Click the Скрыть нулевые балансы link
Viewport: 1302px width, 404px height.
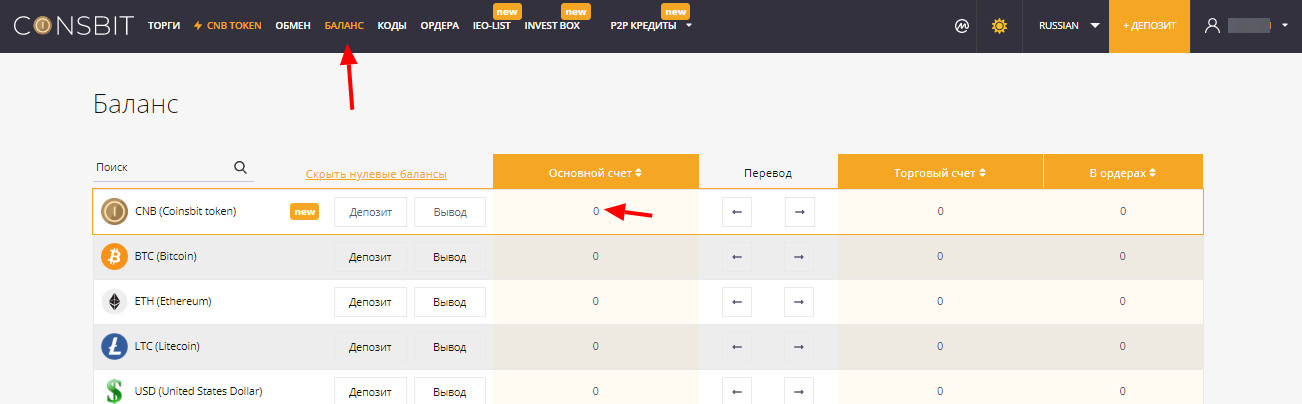(376, 175)
